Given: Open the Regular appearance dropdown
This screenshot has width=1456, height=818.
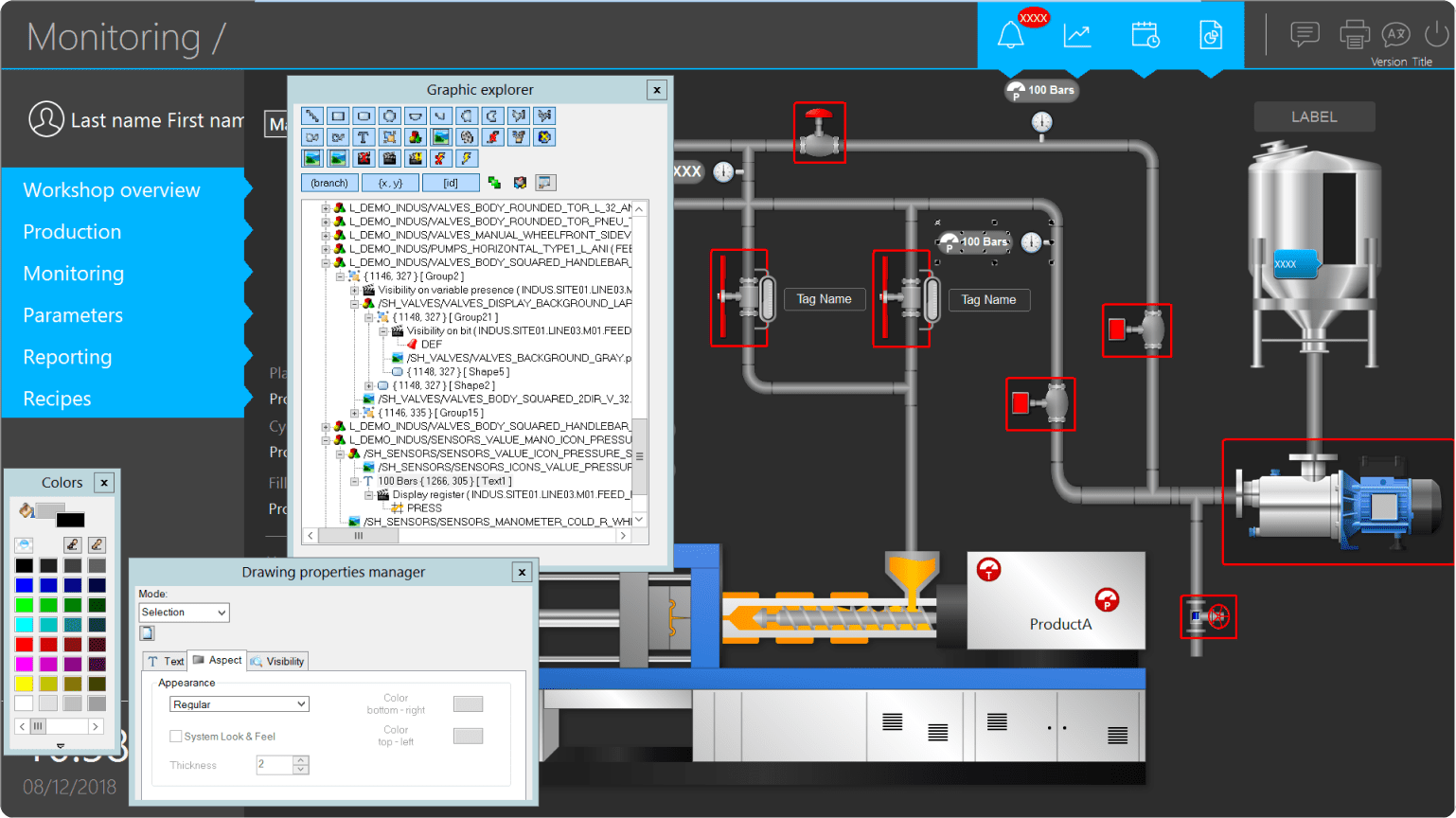Looking at the screenshot, I should [x=239, y=704].
